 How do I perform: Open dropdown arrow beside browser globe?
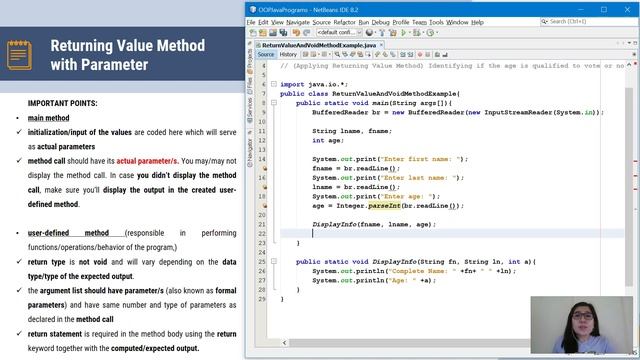pyautogui.click(x=376, y=33)
